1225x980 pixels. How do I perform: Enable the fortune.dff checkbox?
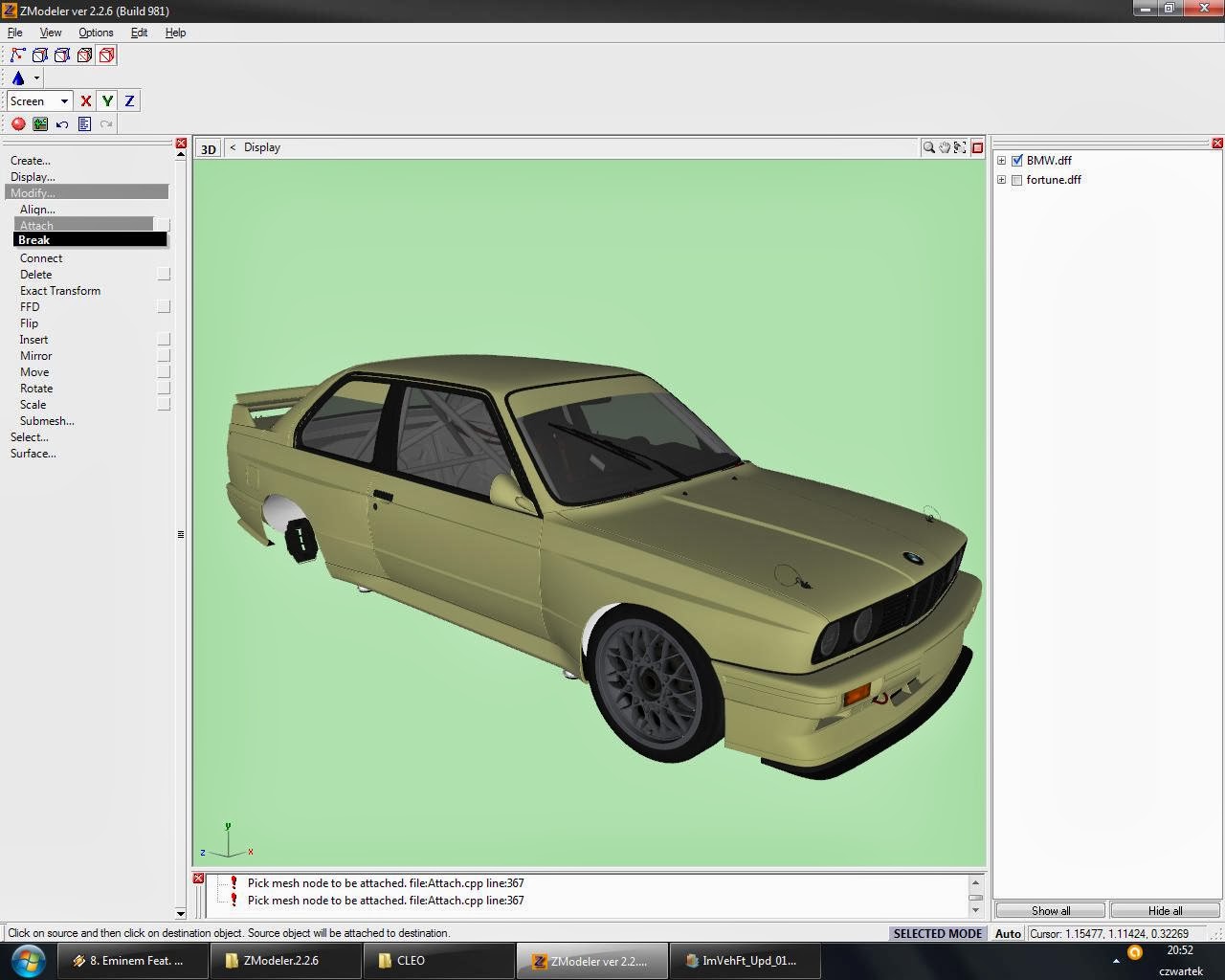point(1017,180)
